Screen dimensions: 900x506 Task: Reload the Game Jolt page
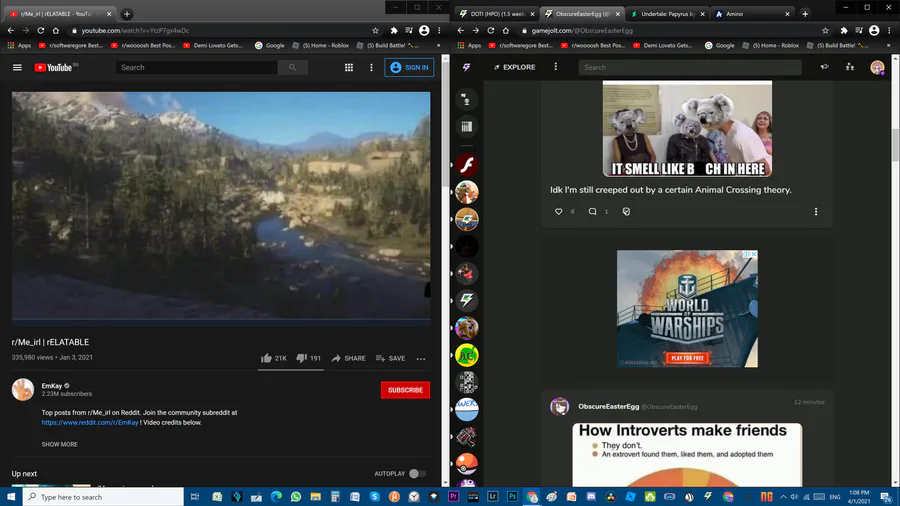pos(491,30)
